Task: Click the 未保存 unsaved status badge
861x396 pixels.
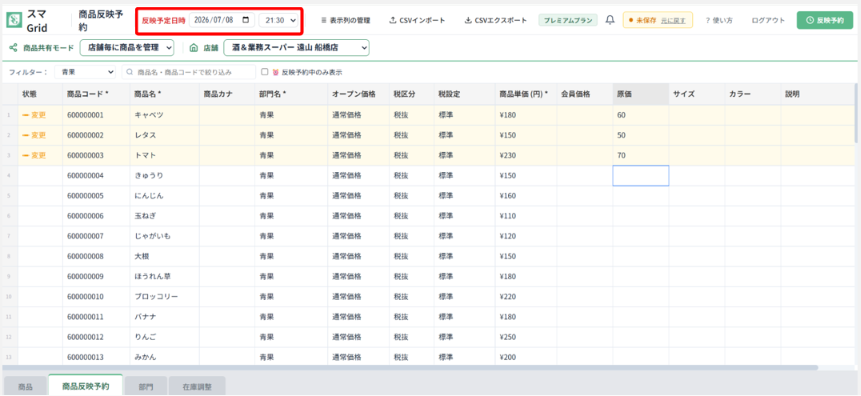Action: point(657,20)
